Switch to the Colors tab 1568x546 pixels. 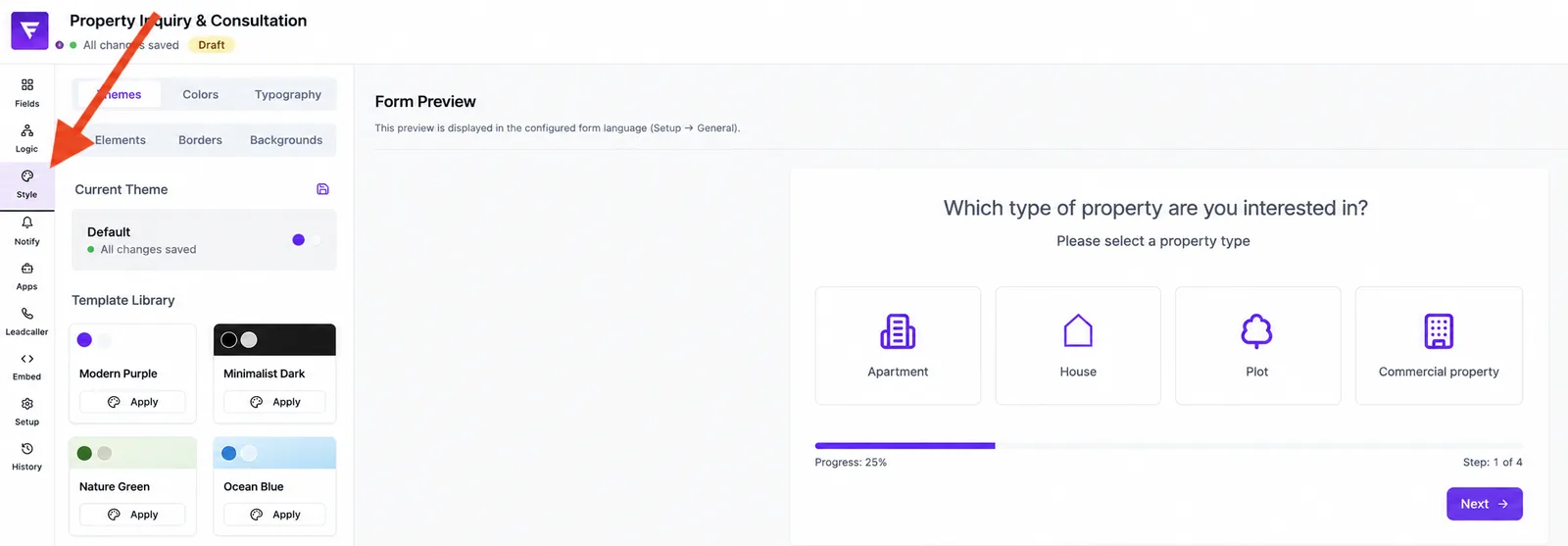point(201,94)
